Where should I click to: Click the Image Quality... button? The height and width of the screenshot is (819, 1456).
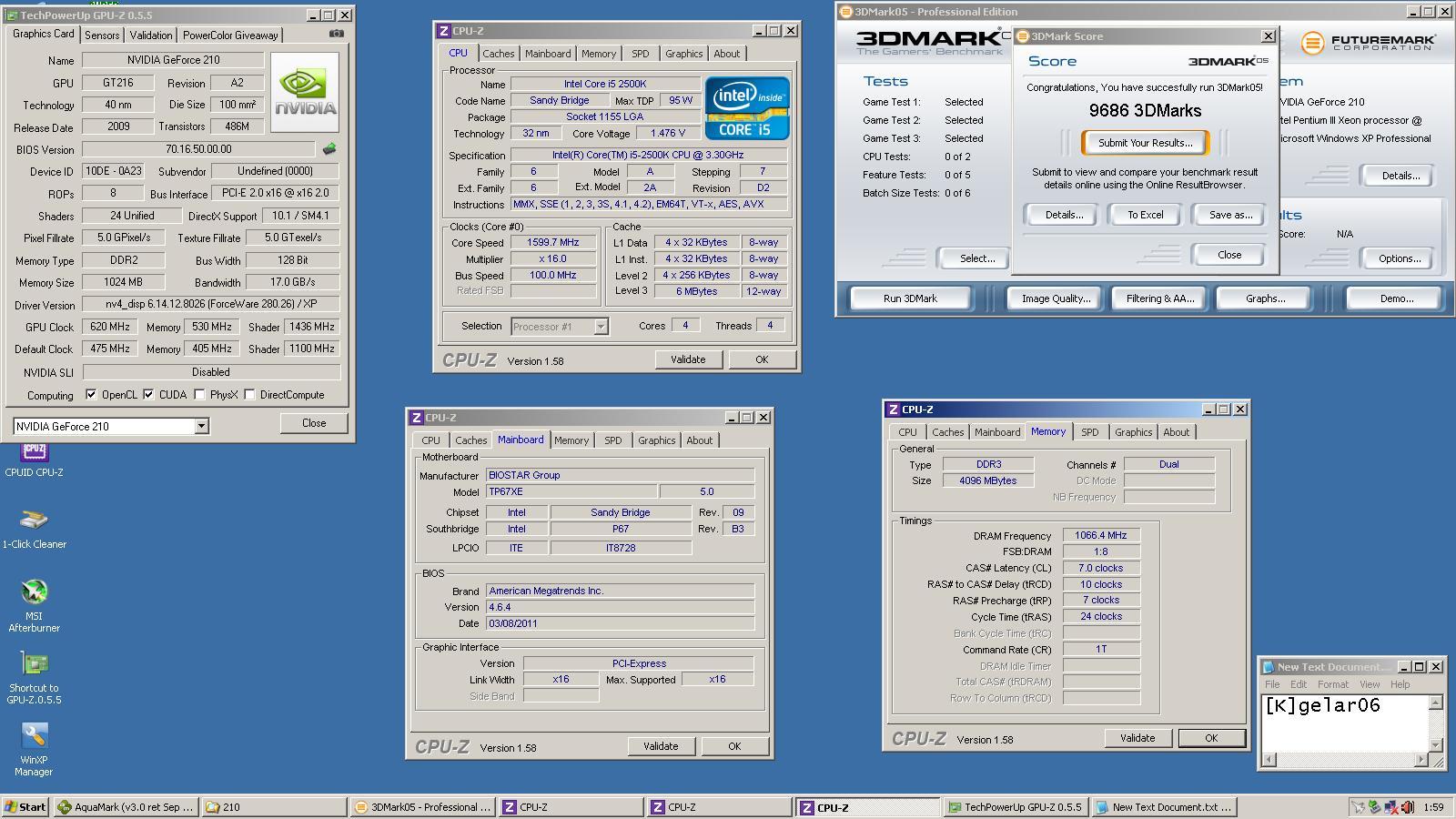[x=1056, y=298]
